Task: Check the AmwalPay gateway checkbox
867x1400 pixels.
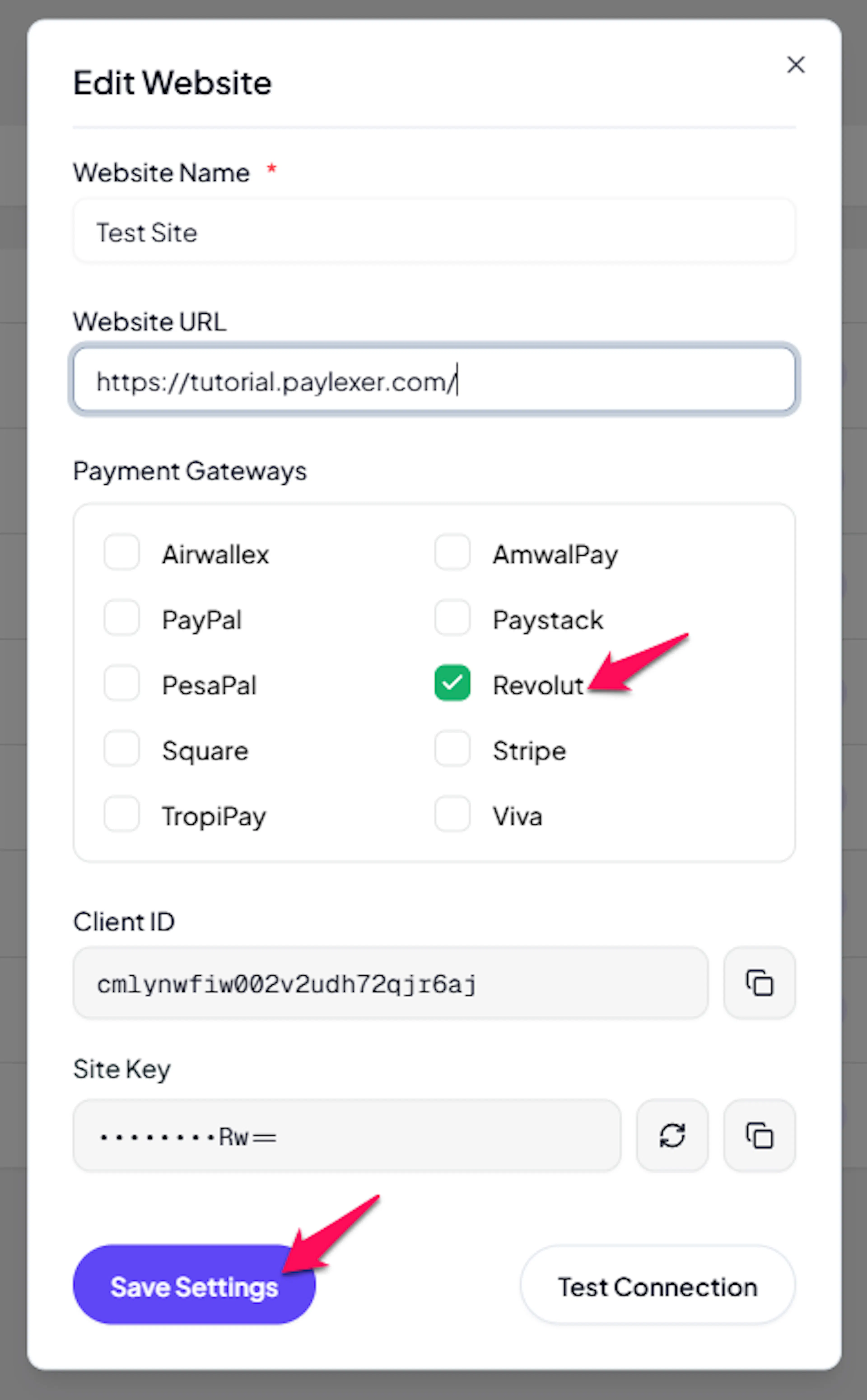Action: click(452, 552)
